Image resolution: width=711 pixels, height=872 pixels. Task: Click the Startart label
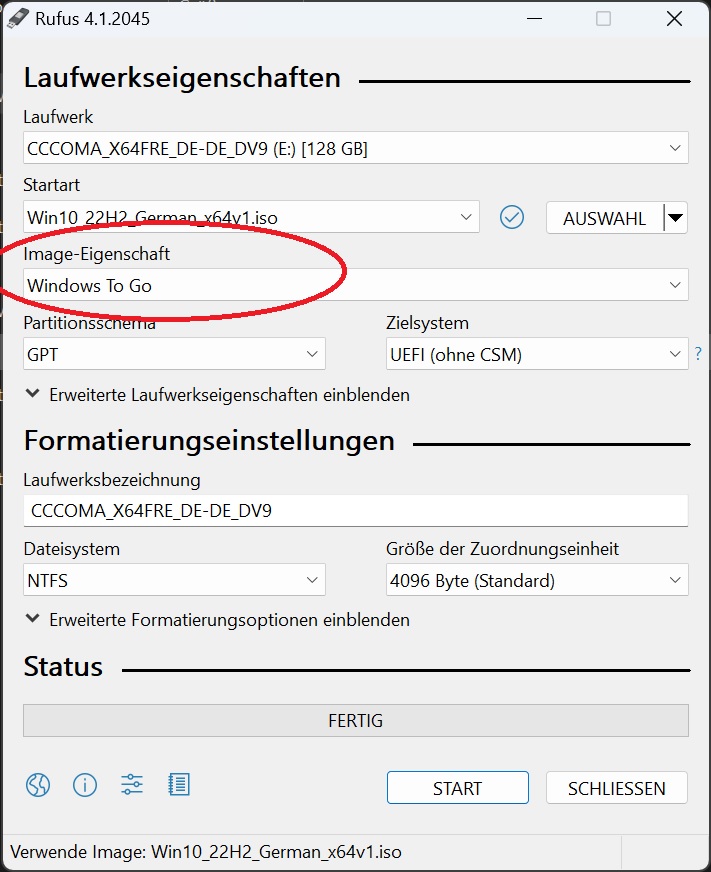[52, 185]
